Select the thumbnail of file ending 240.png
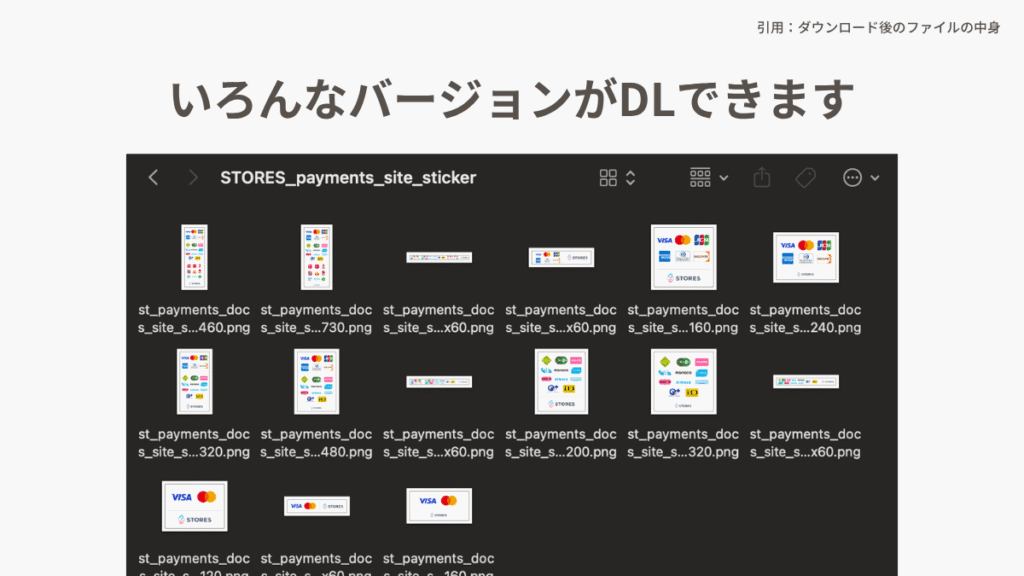Image resolution: width=1024 pixels, height=576 pixels. click(x=805, y=257)
